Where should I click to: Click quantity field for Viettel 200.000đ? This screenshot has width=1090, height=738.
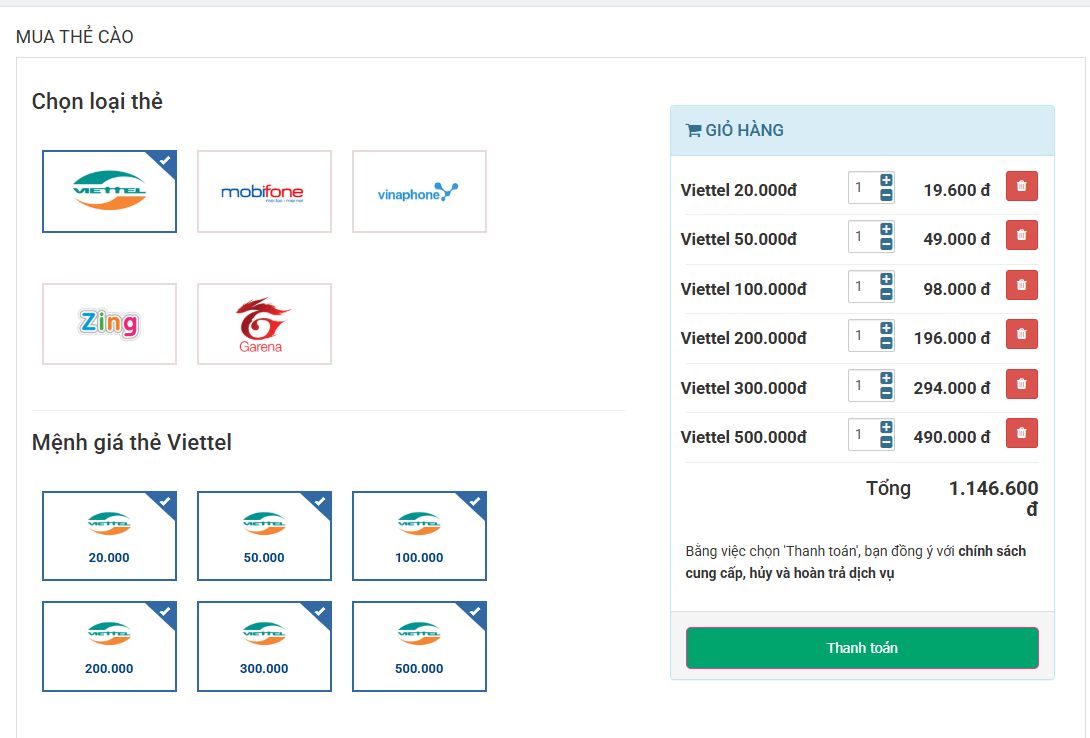click(x=862, y=336)
